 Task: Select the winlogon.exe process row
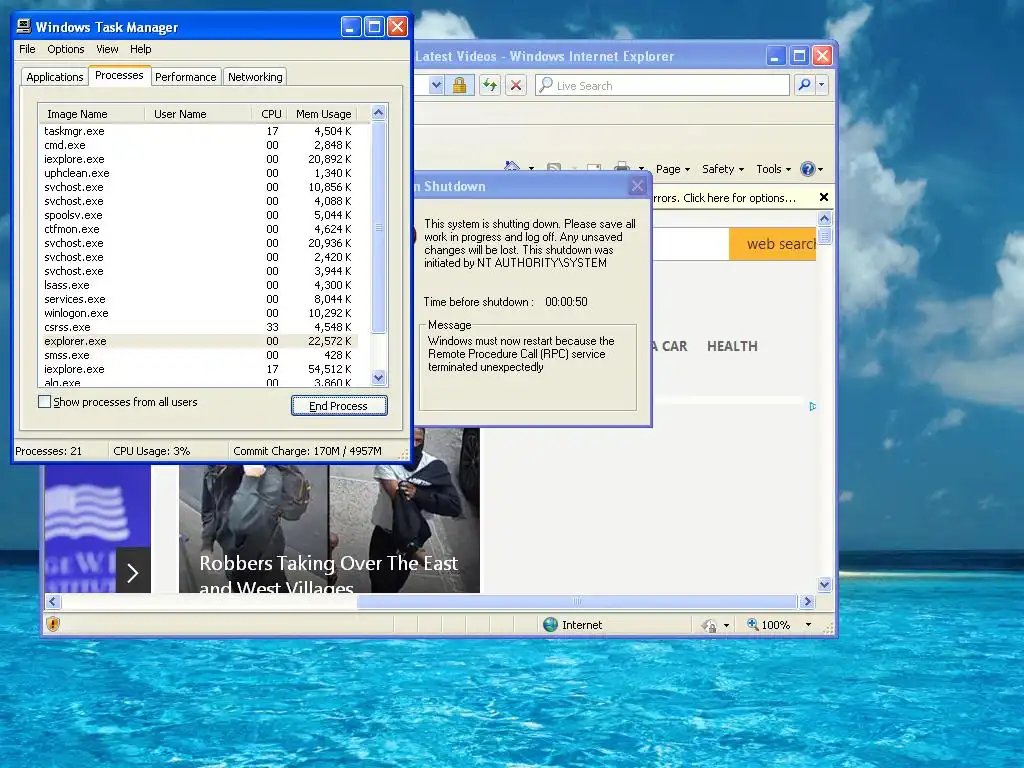[199, 313]
